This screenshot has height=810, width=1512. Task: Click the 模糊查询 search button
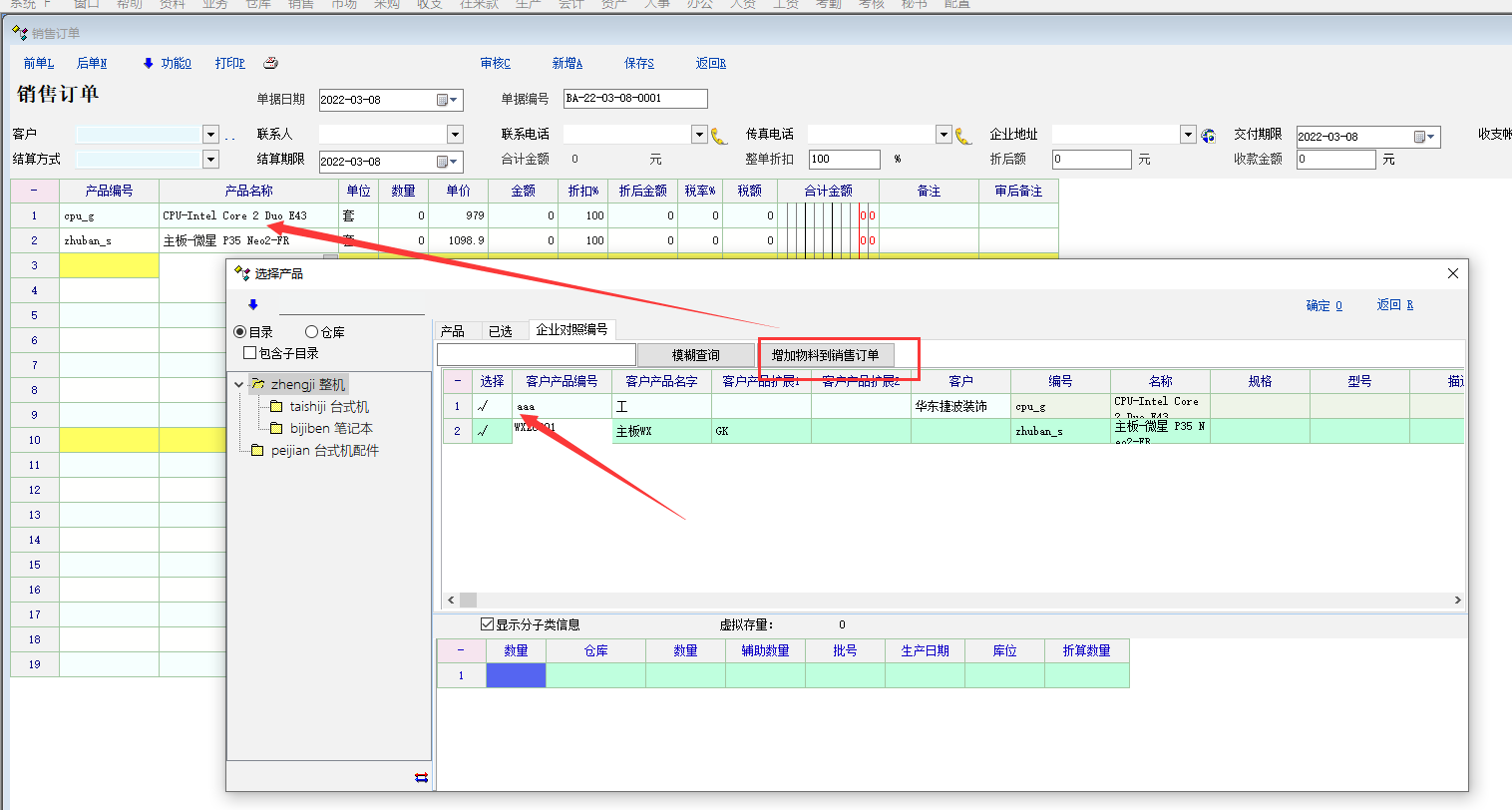pyautogui.click(x=695, y=355)
